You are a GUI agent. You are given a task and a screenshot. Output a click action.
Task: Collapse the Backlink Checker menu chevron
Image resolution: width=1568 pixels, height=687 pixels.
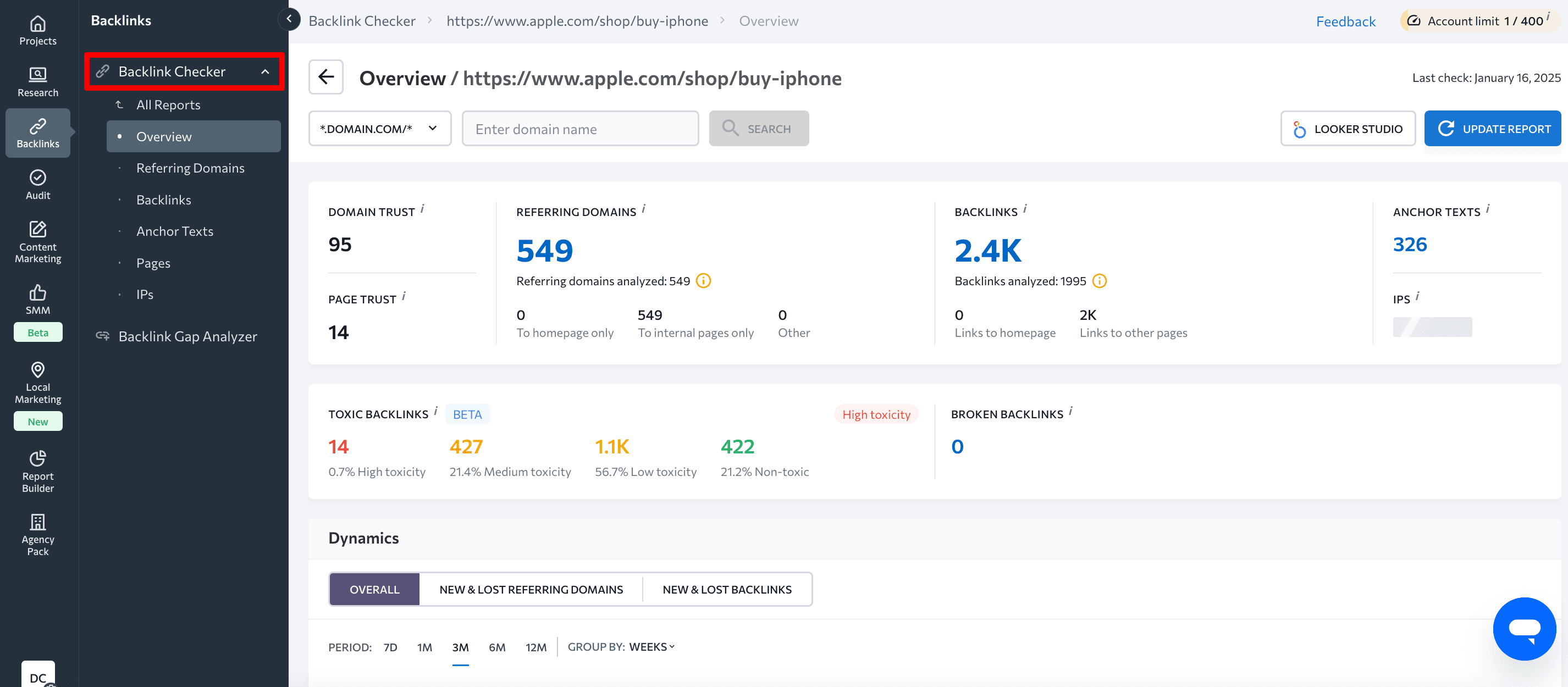[x=265, y=72]
